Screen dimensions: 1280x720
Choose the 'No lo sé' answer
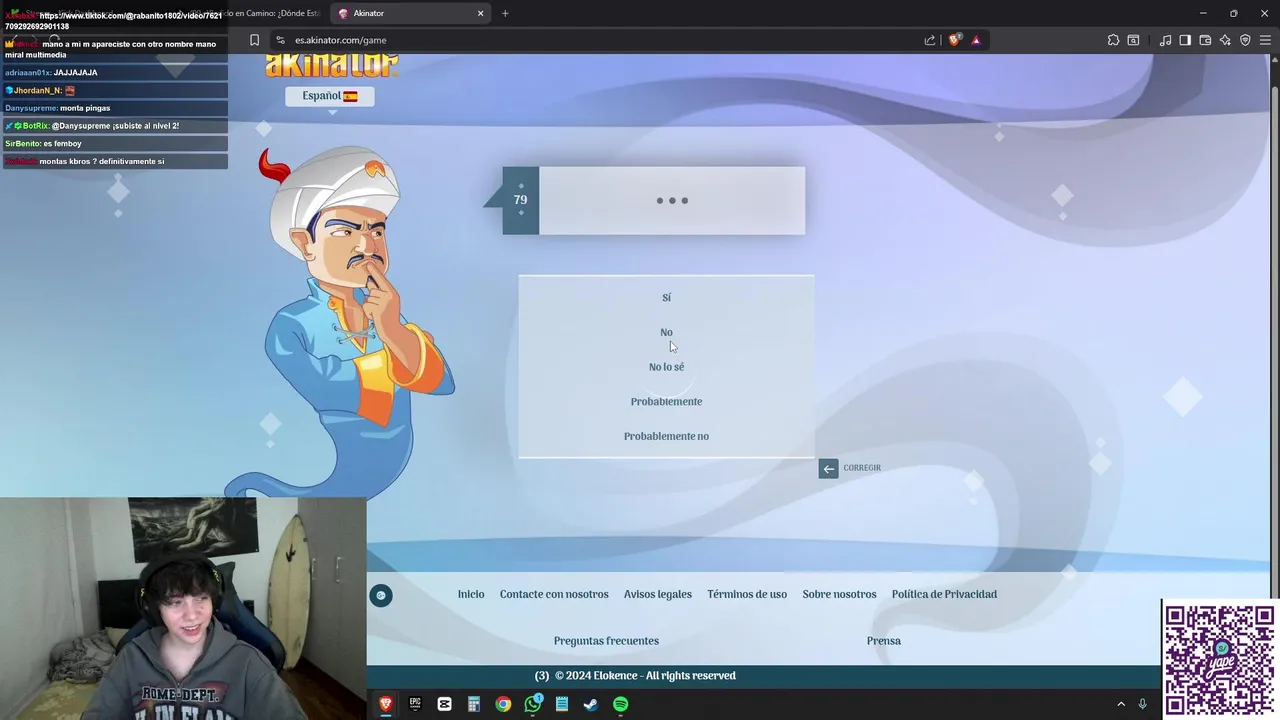666,367
